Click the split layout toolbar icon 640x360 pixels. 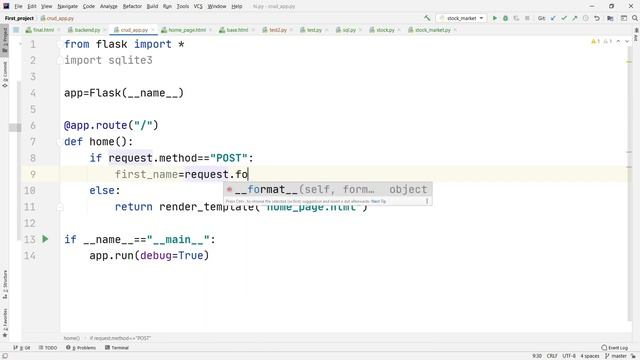[624, 18]
